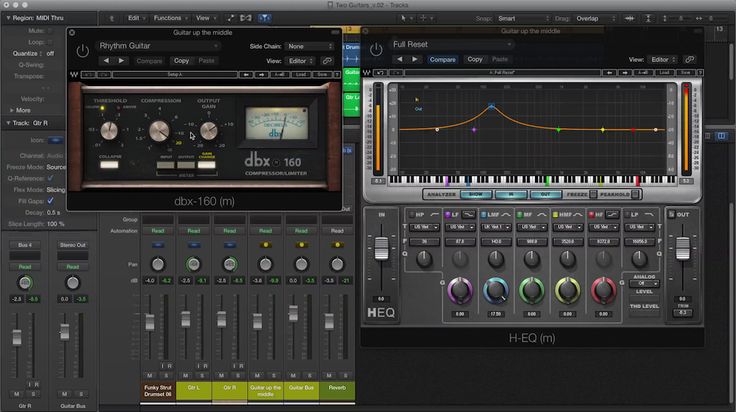Mute the Funky Strut Drumset 06 channel
Screen dimensions: 736x412
click(149, 375)
